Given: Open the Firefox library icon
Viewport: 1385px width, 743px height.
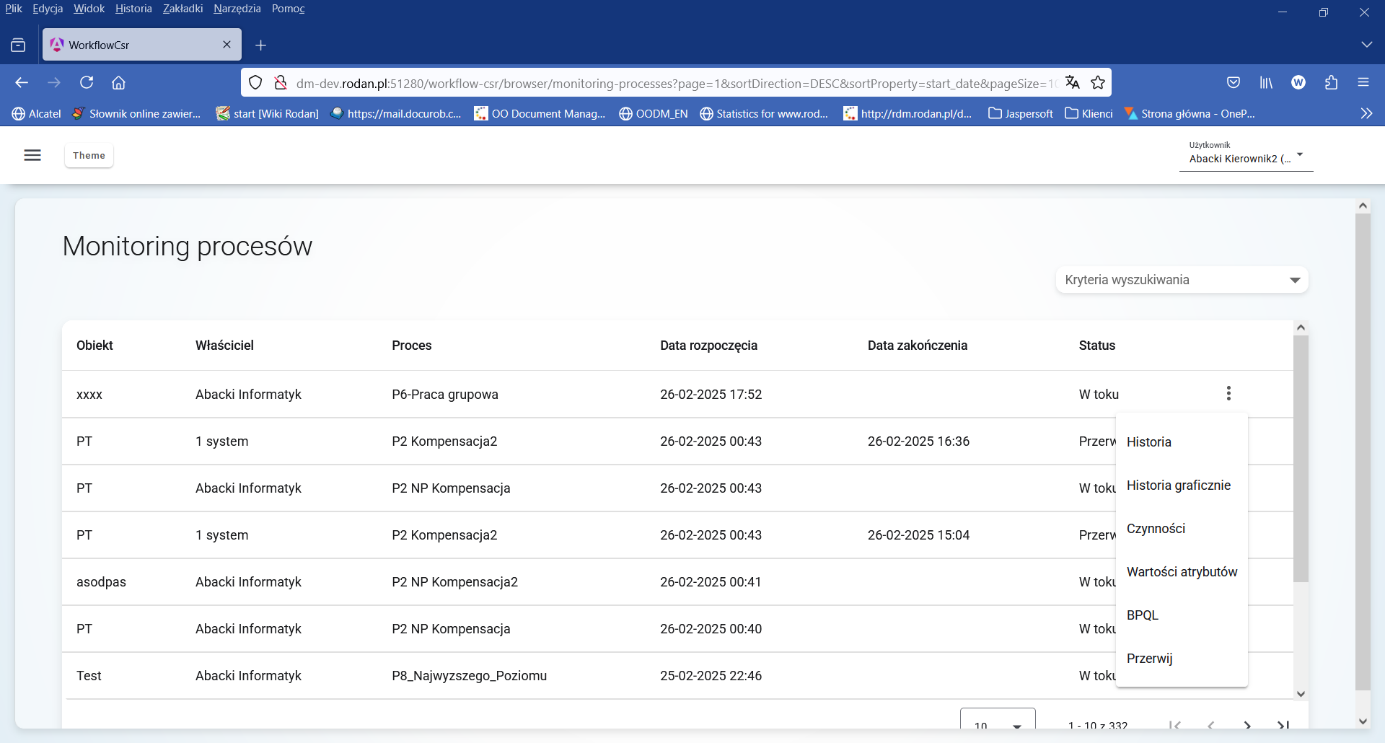Looking at the screenshot, I should tap(1266, 83).
